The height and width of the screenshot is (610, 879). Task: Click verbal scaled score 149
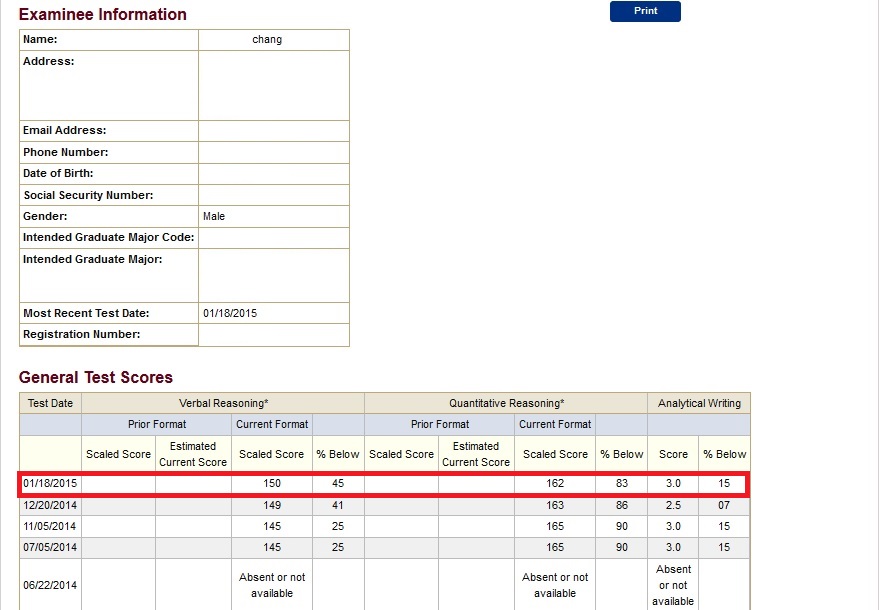tap(272, 505)
